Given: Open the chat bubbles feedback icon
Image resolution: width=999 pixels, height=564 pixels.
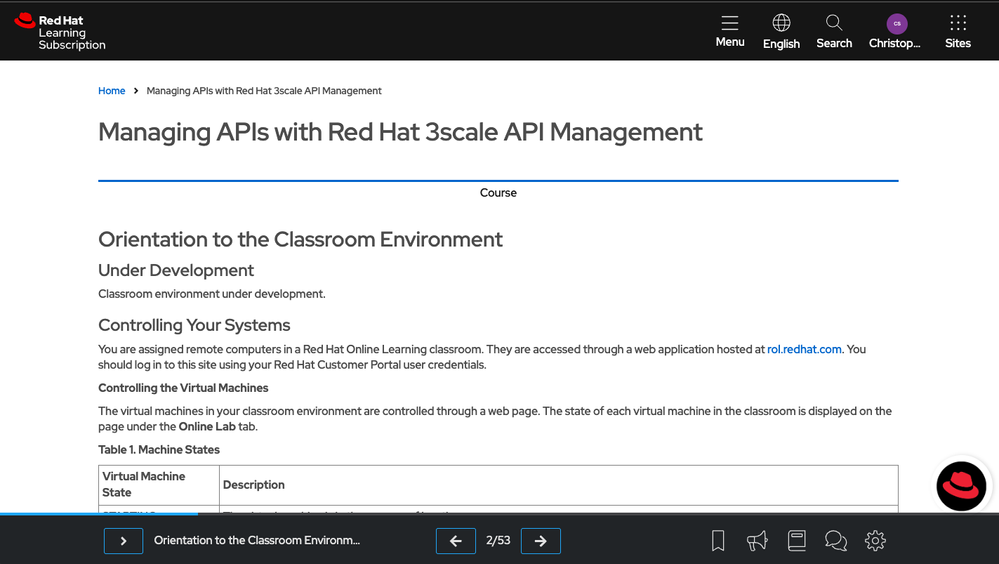Looking at the screenshot, I should pos(836,541).
